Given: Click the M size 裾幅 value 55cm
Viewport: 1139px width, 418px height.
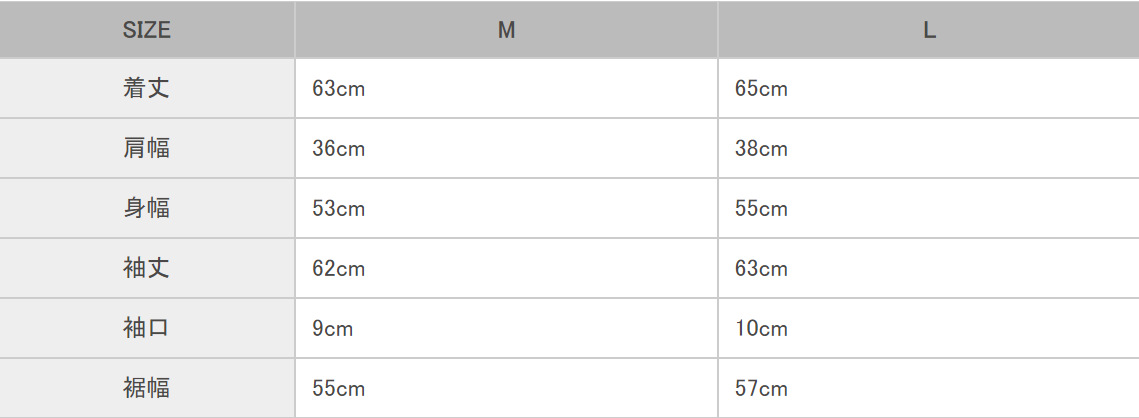Looking at the screenshot, I should (x=338, y=389).
